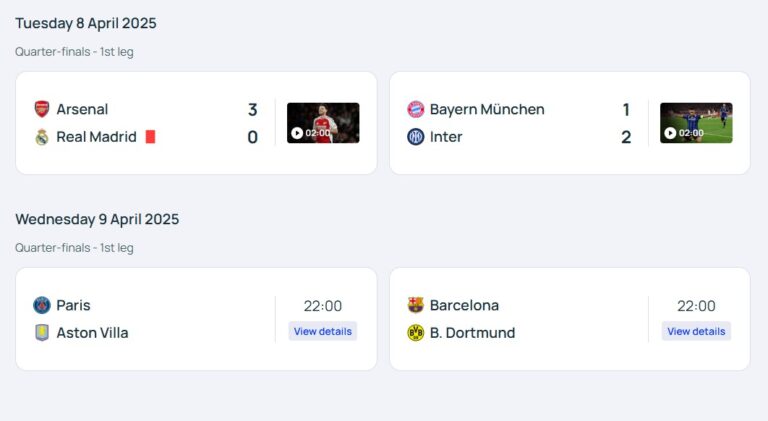Click the B. Dortmund club crest

point(416,333)
